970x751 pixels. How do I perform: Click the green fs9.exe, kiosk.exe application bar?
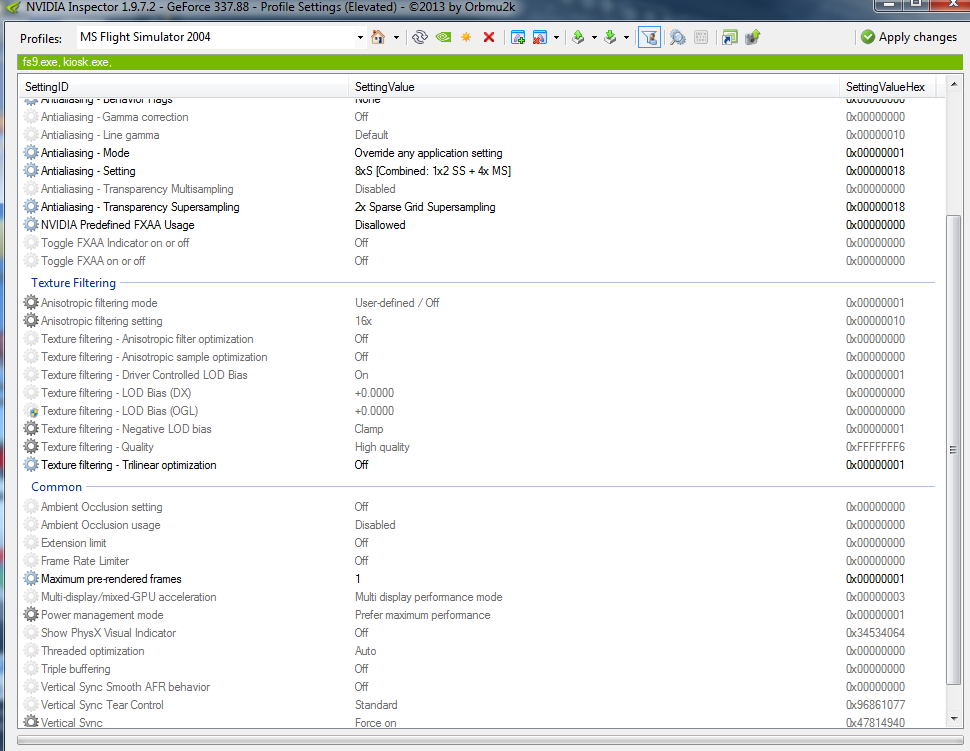[490, 62]
